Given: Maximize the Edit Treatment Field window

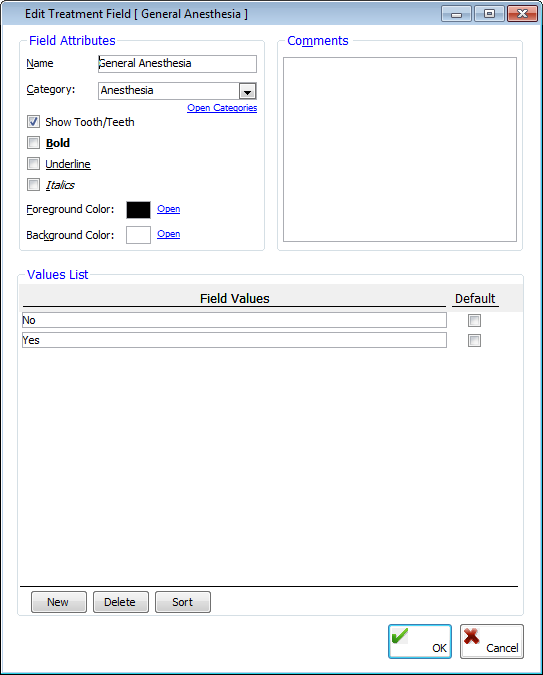Looking at the screenshot, I should click(x=489, y=14).
